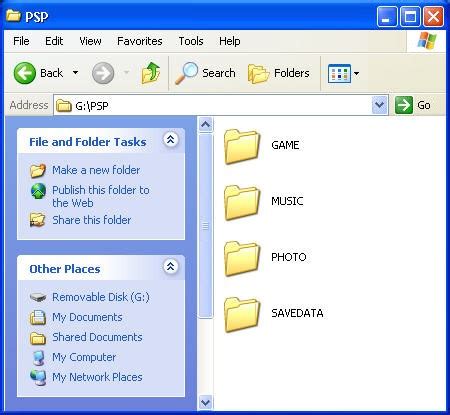Open the Favorites menu
The image size is (450, 415).
click(x=140, y=41)
